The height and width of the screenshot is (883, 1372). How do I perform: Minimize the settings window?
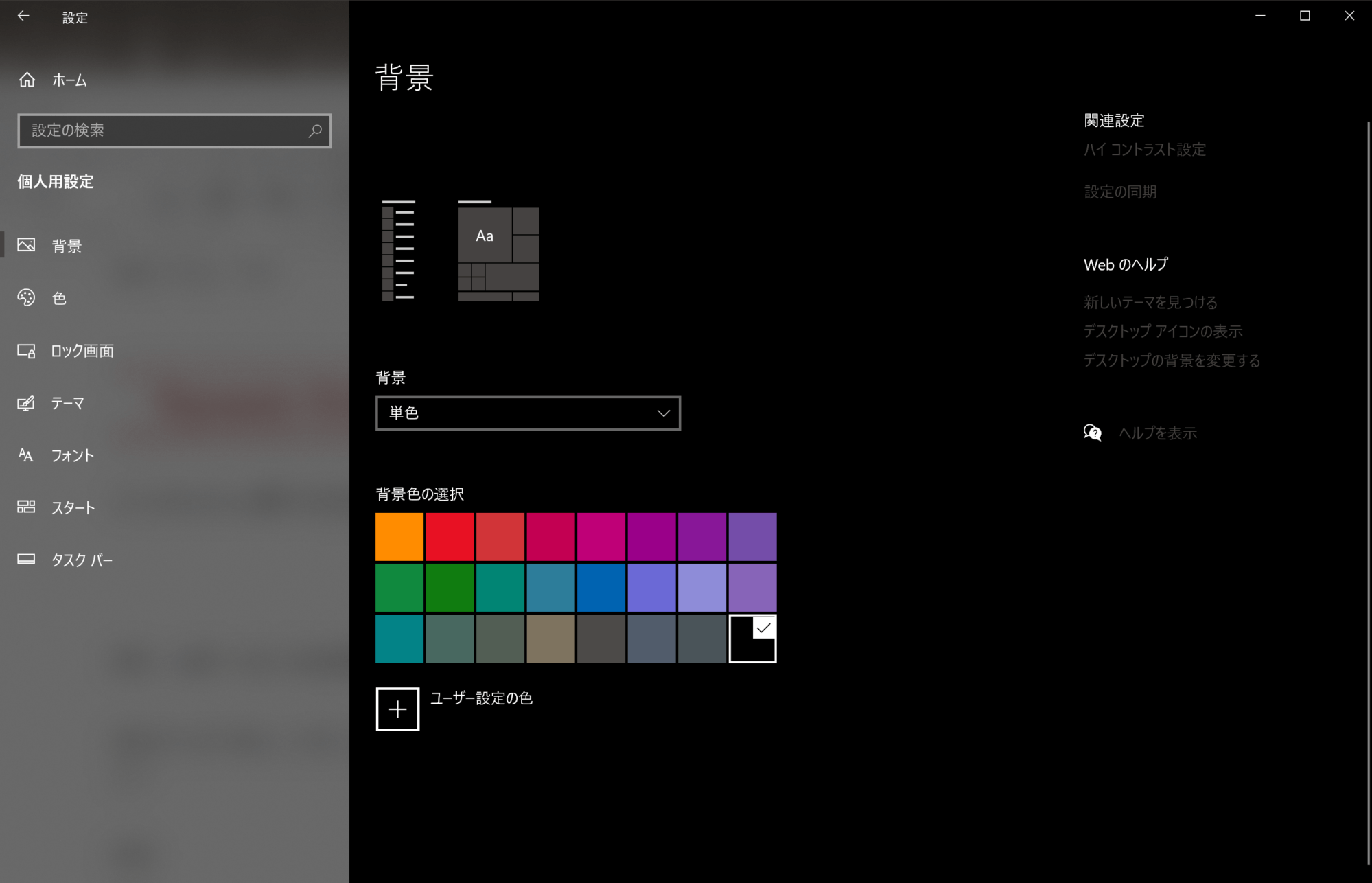click(x=1260, y=16)
